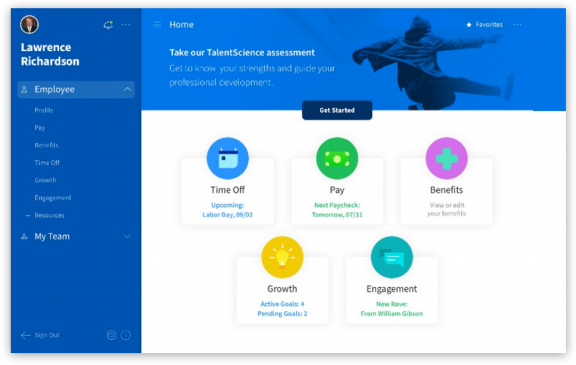
Task: Click the sidebar ellipsis next to notifications
Action: tap(126, 25)
